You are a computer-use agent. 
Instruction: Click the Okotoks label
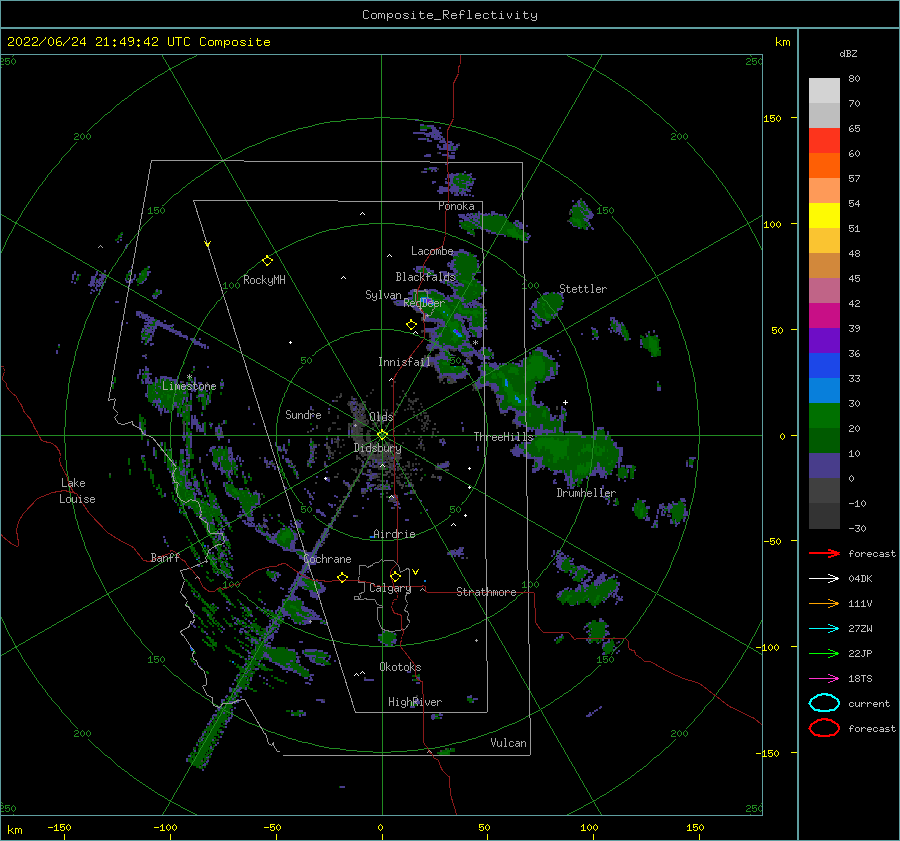pyautogui.click(x=400, y=666)
